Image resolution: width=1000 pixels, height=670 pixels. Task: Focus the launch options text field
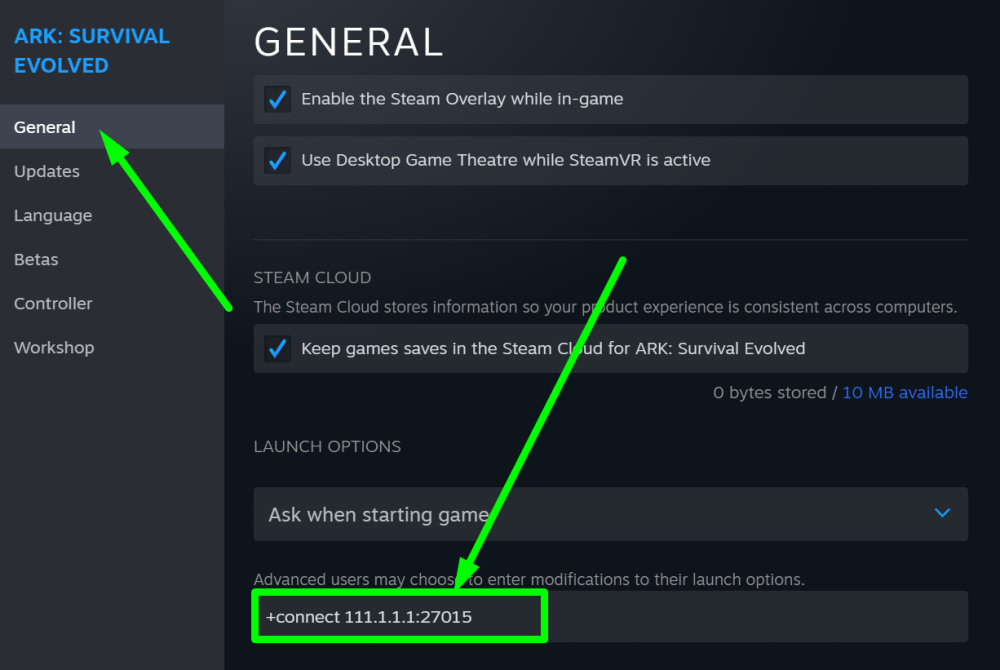pos(610,616)
